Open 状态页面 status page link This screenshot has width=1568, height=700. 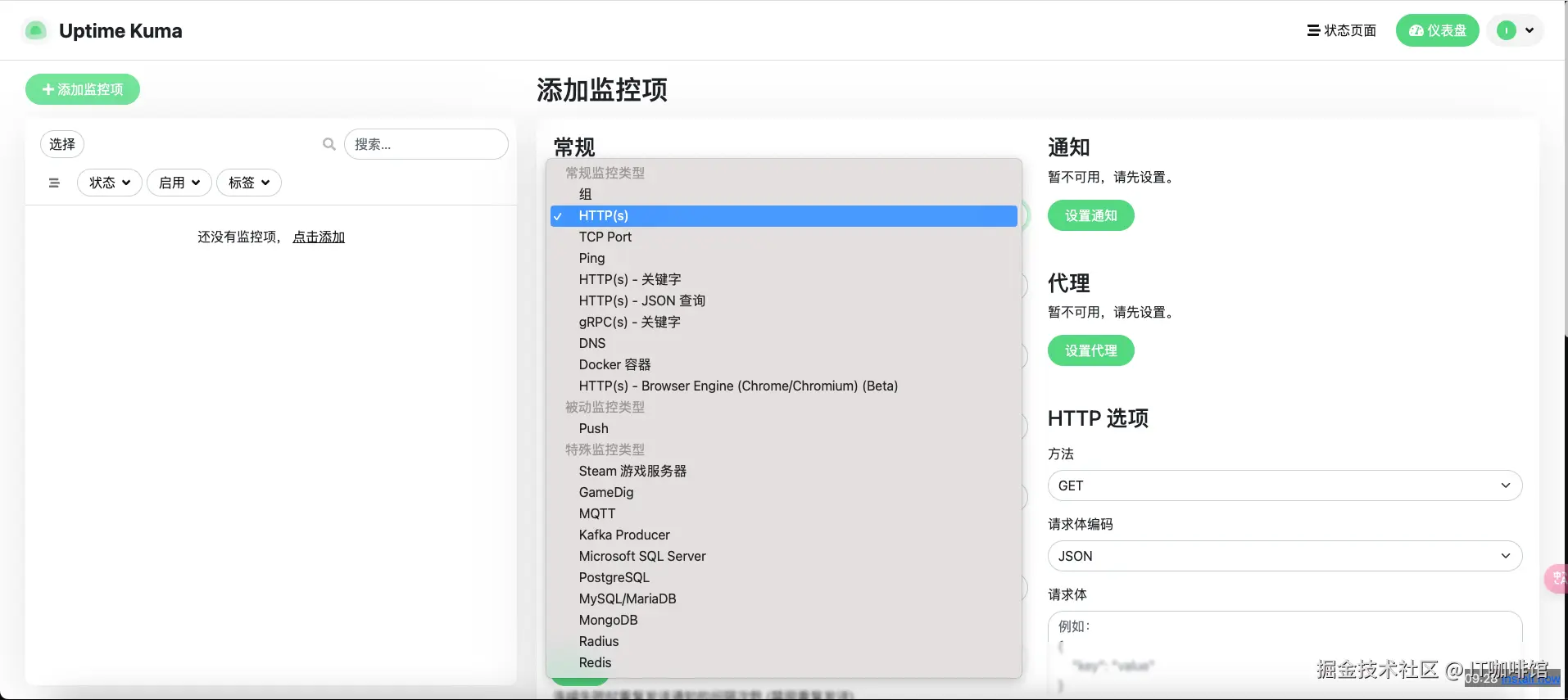coord(1342,30)
